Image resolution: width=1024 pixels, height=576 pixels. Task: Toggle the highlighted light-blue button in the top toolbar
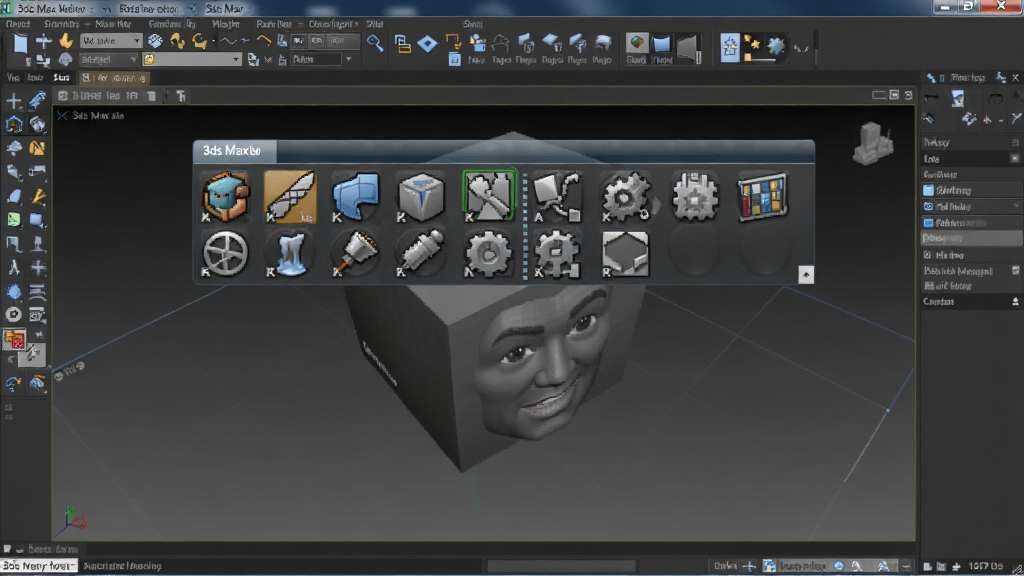(729, 46)
